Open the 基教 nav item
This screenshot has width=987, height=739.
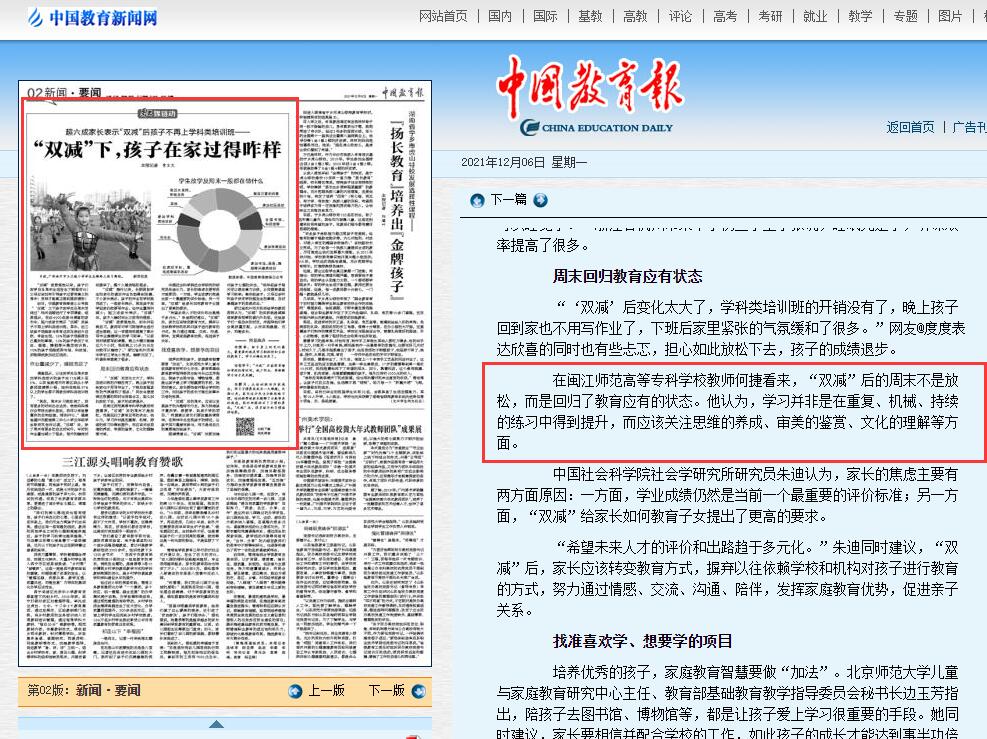pos(590,16)
